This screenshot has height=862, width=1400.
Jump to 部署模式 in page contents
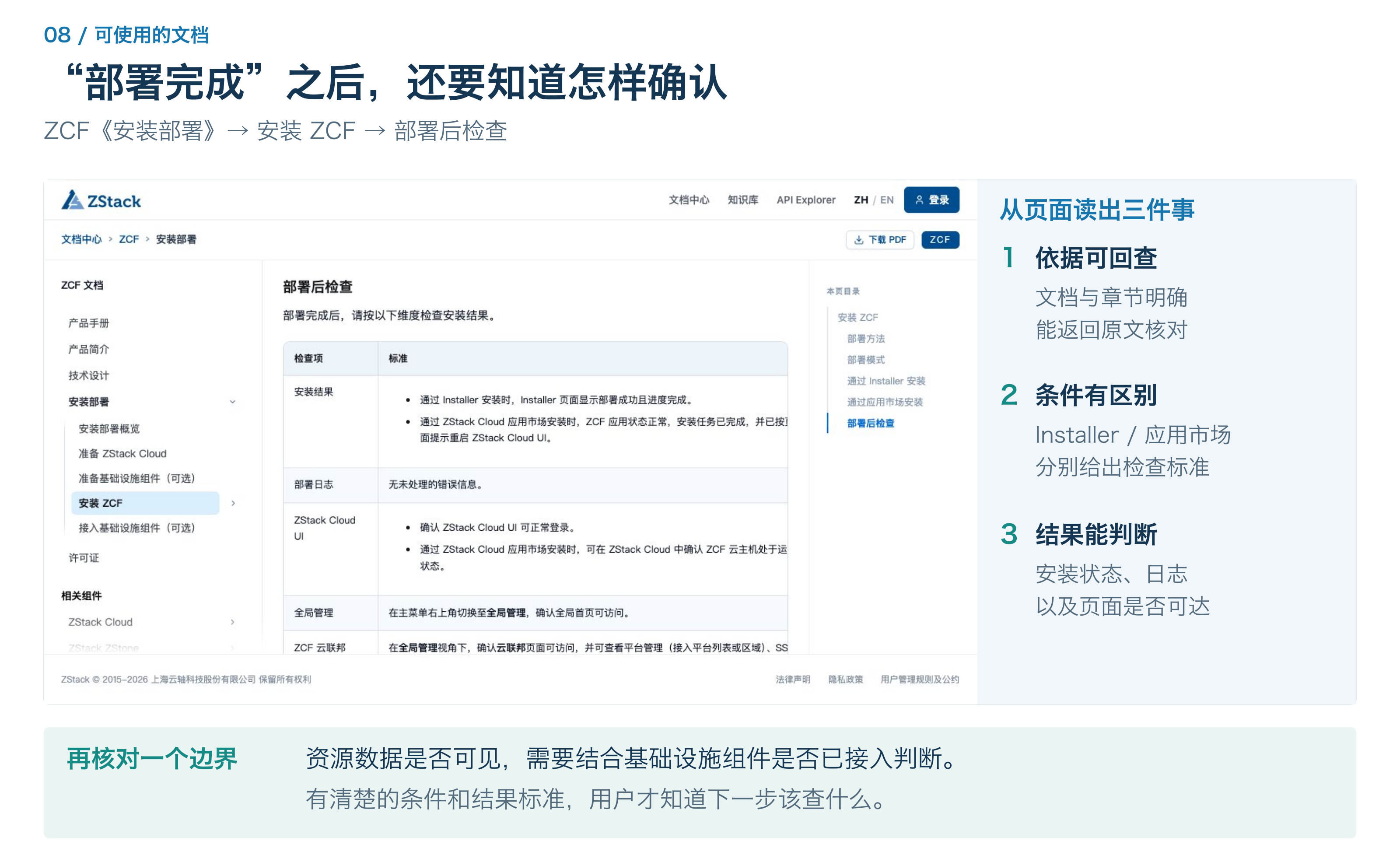tap(866, 360)
